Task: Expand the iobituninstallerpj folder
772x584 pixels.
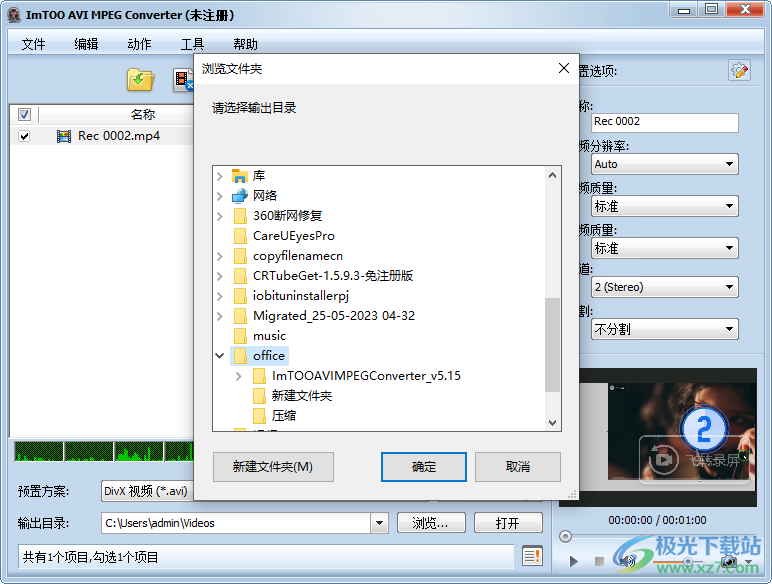Action: (x=220, y=296)
